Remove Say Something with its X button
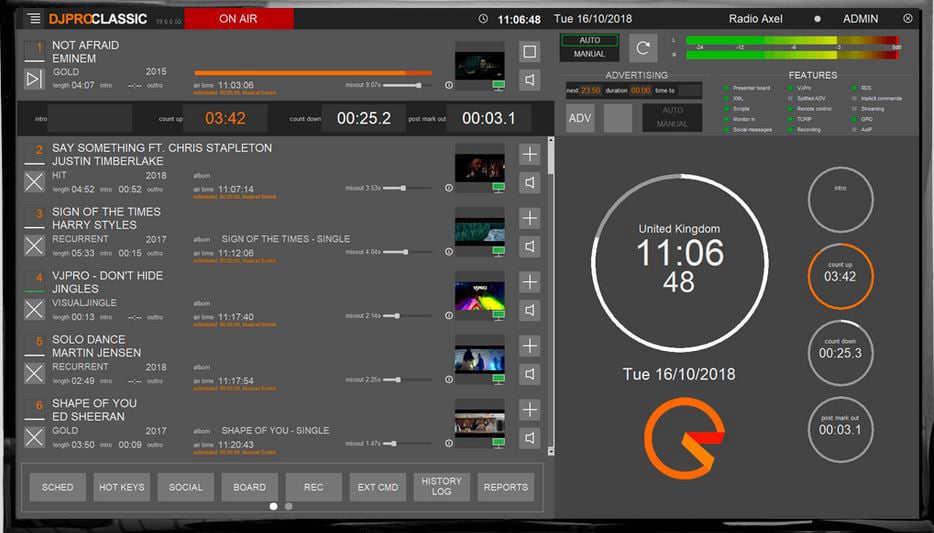 35,182
